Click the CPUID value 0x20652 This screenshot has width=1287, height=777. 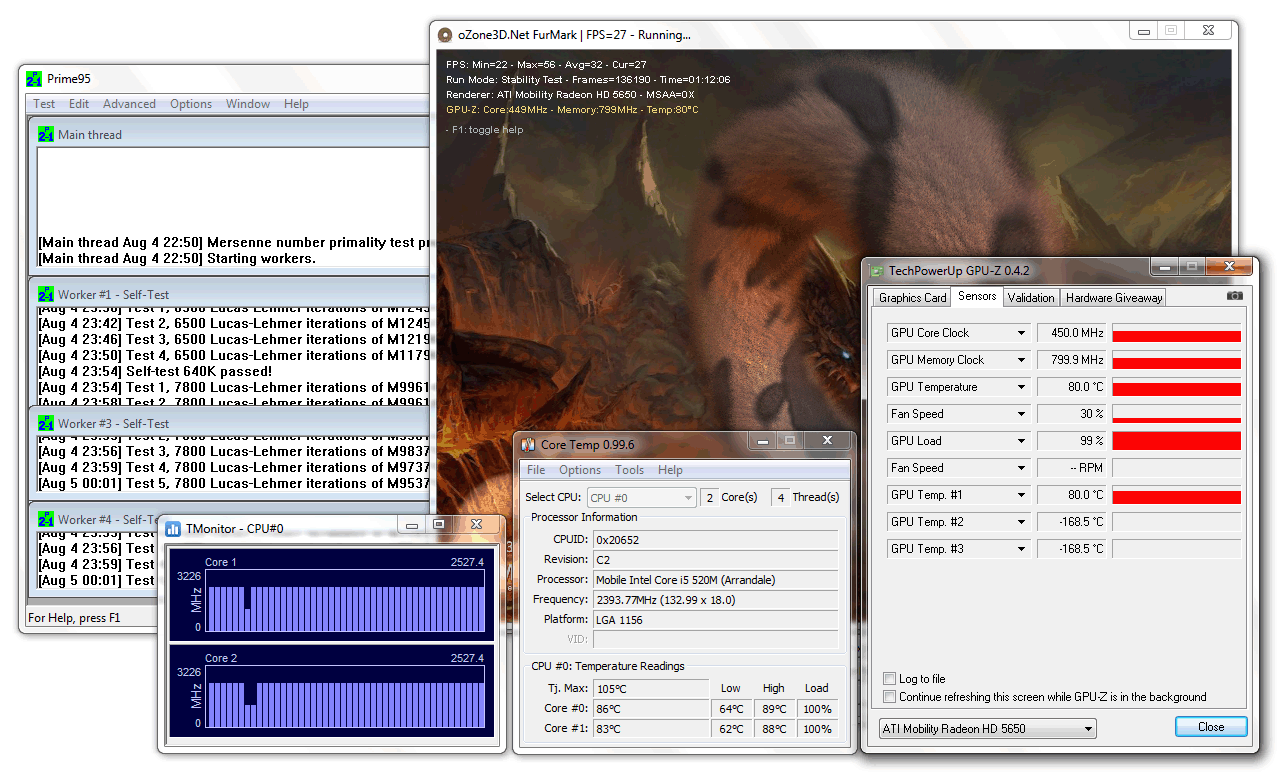(715, 539)
